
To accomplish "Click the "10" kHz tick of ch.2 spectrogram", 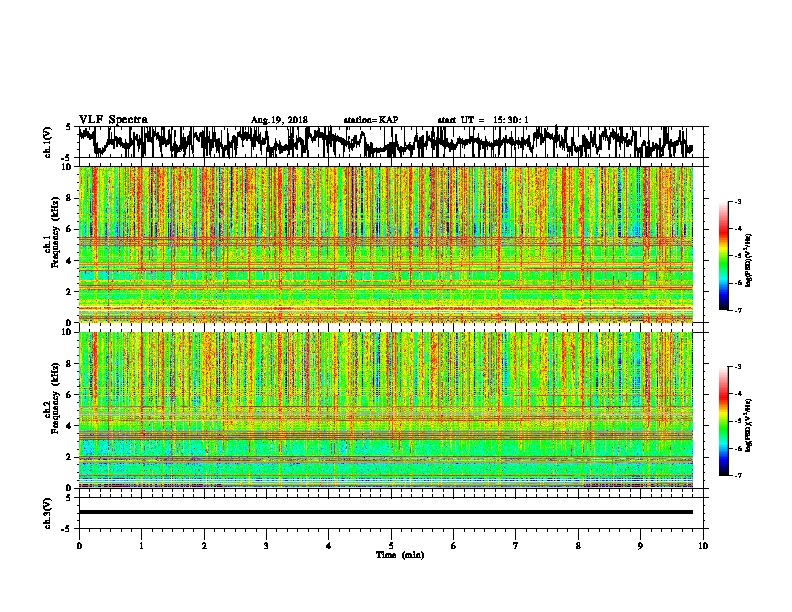I will click(x=68, y=332).
